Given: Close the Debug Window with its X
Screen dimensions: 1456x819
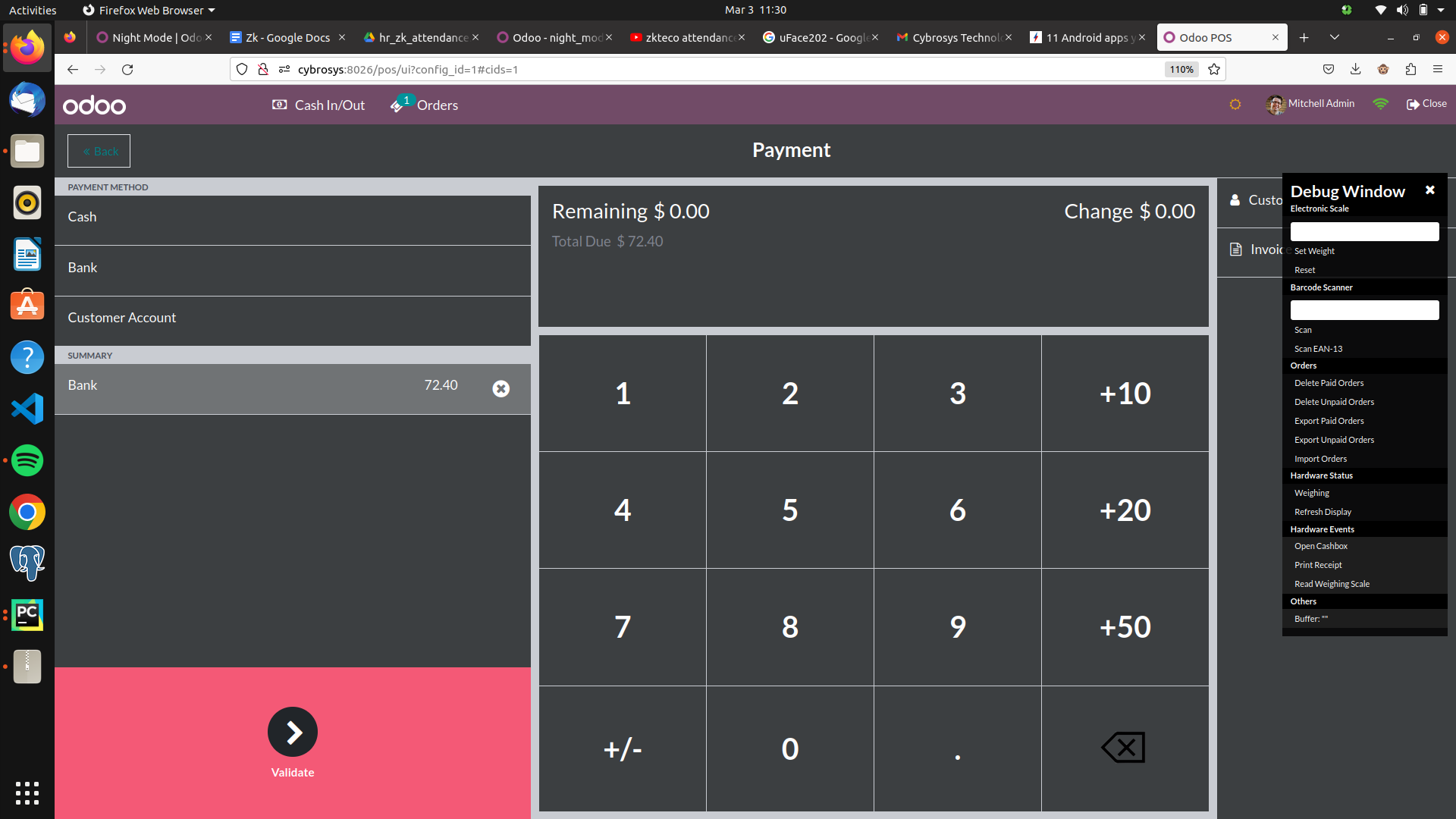Looking at the screenshot, I should click(x=1429, y=190).
